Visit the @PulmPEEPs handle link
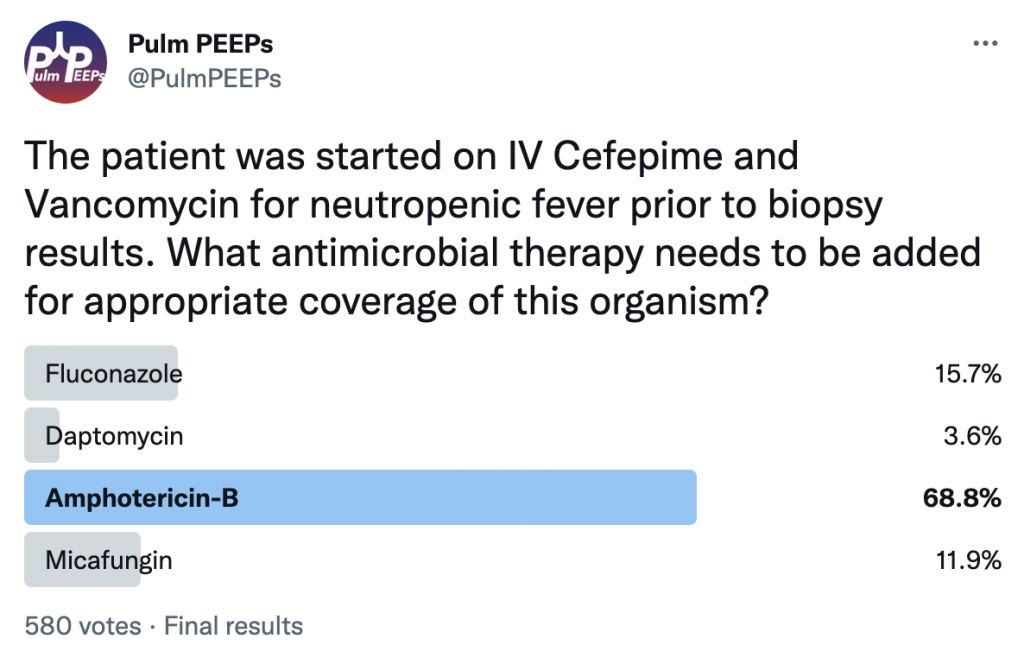The height and width of the screenshot is (651, 1024). pyautogui.click(x=204, y=78)
